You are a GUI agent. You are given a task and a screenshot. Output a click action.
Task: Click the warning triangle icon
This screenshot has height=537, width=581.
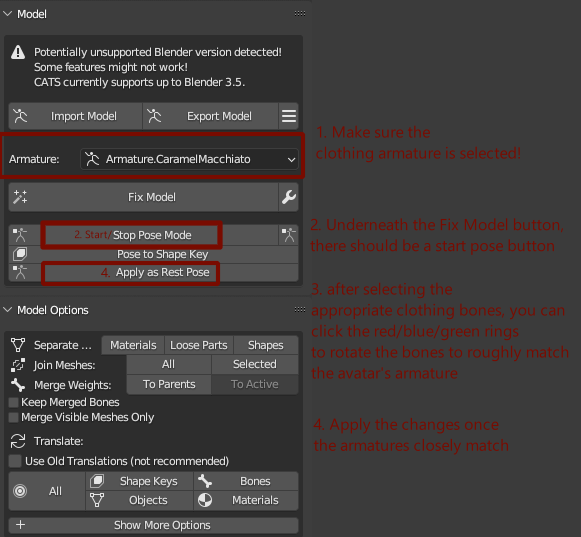click(x=18, y=52)
